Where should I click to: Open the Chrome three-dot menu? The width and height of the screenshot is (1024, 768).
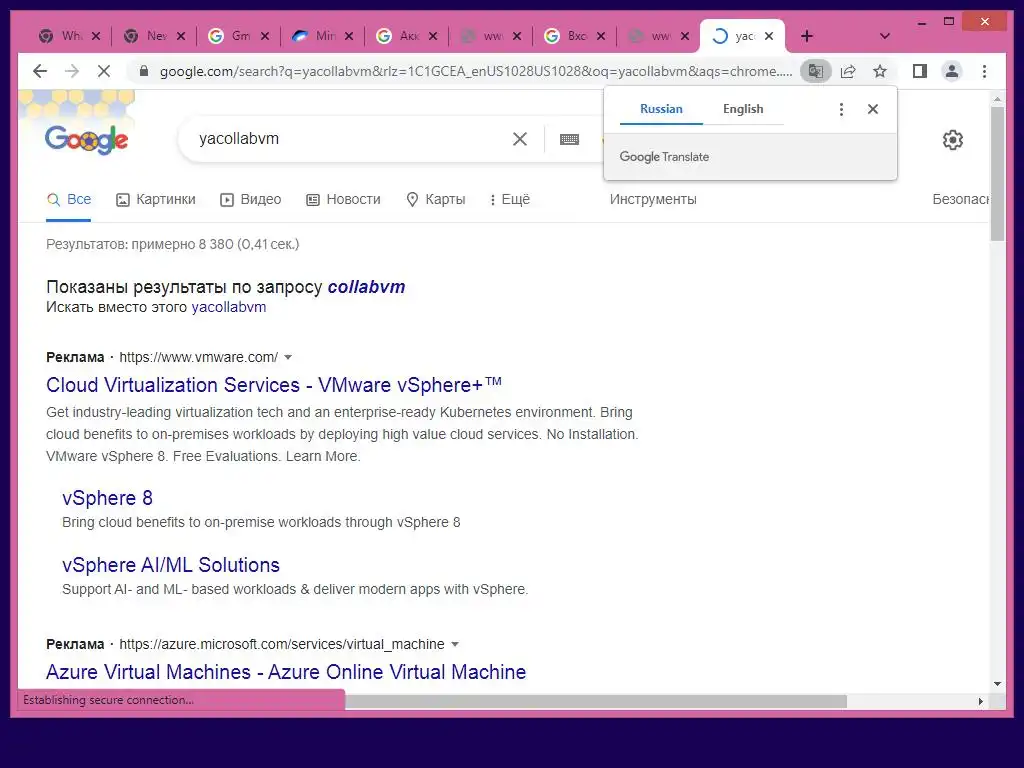tap(984, 71)
